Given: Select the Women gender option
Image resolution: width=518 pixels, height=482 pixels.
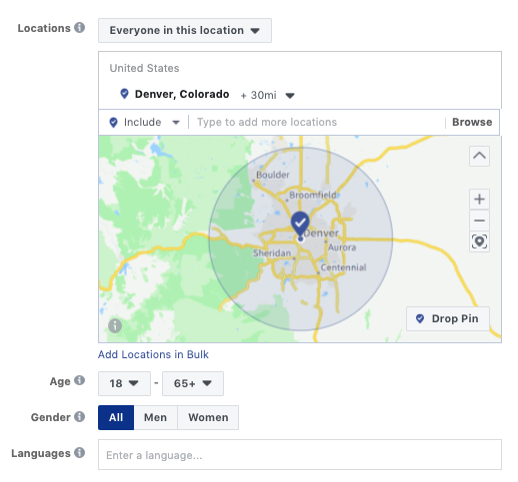Looking at the screenshot, I should (208, 417).
